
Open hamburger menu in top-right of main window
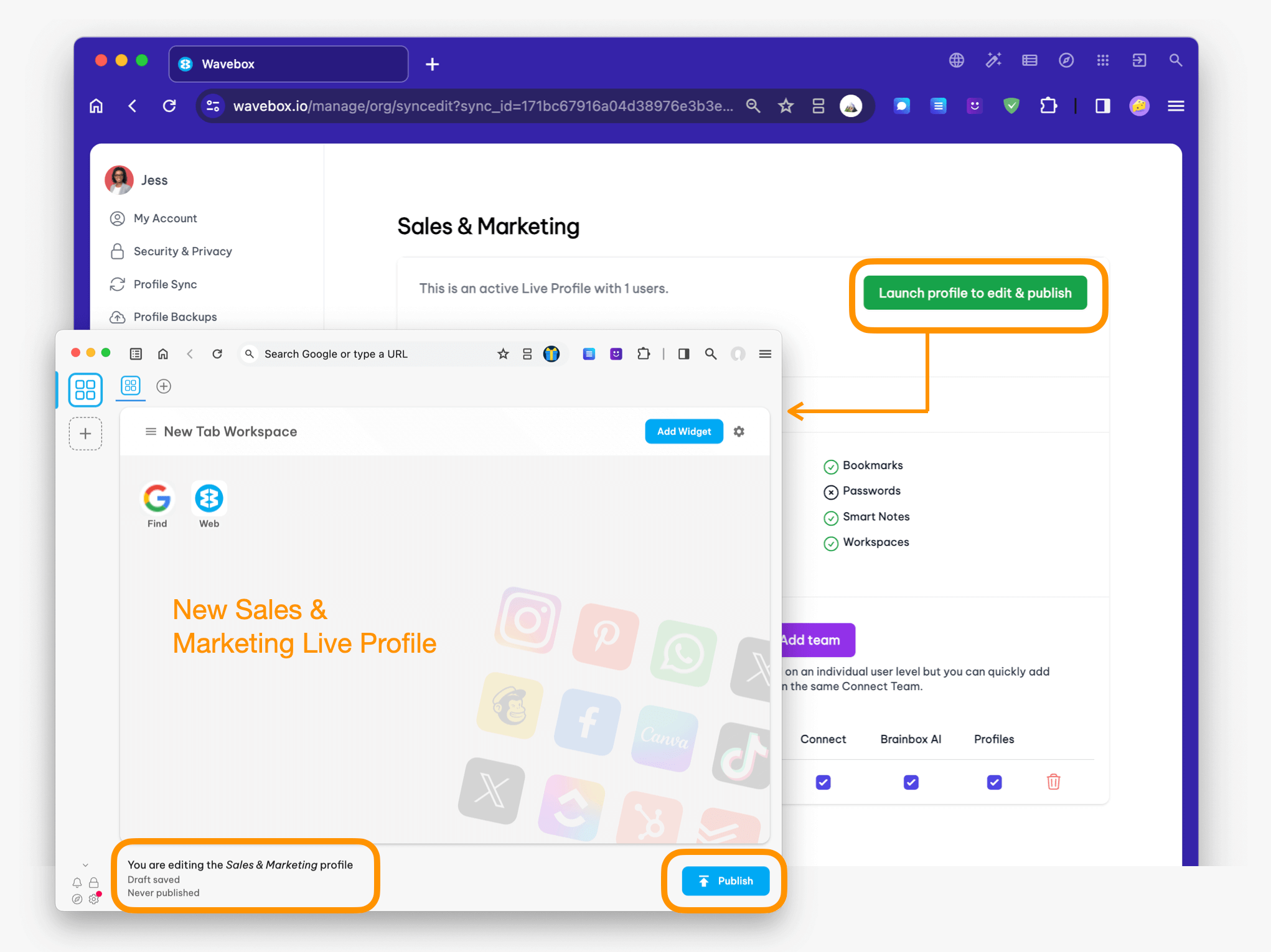[1176, 106]
